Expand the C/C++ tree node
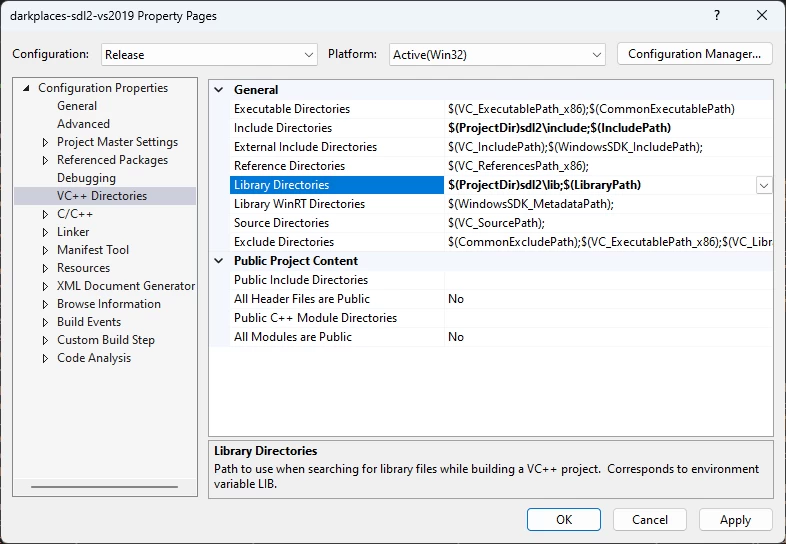 tap(45, 215)
